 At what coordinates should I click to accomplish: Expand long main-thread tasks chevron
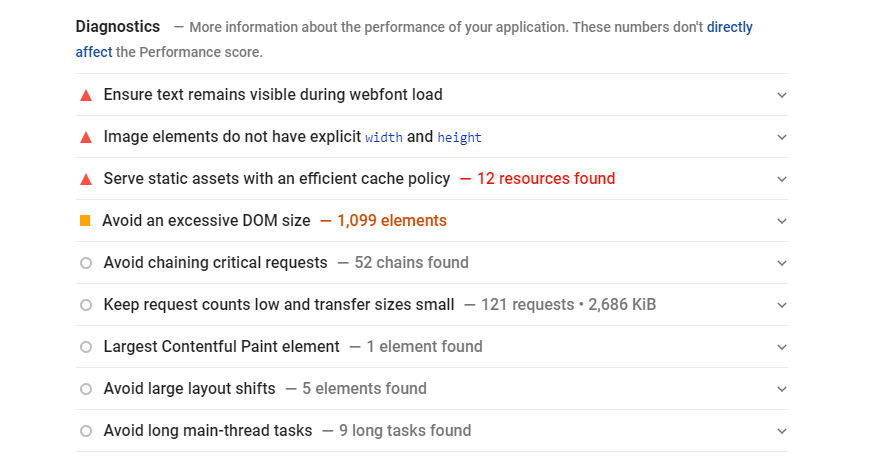(x=782, y=431)
